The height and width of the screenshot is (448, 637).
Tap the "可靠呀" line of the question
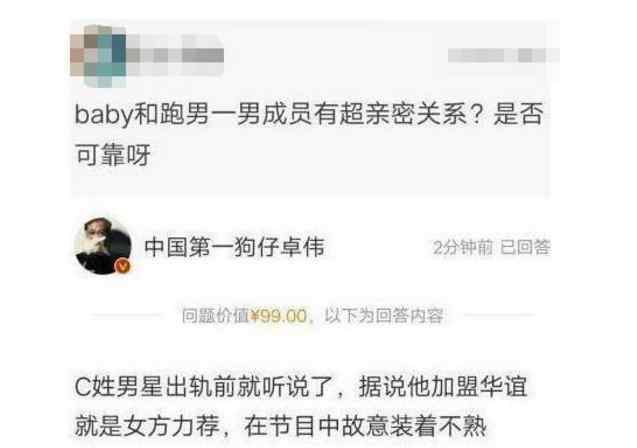click(x=113, y=155)
